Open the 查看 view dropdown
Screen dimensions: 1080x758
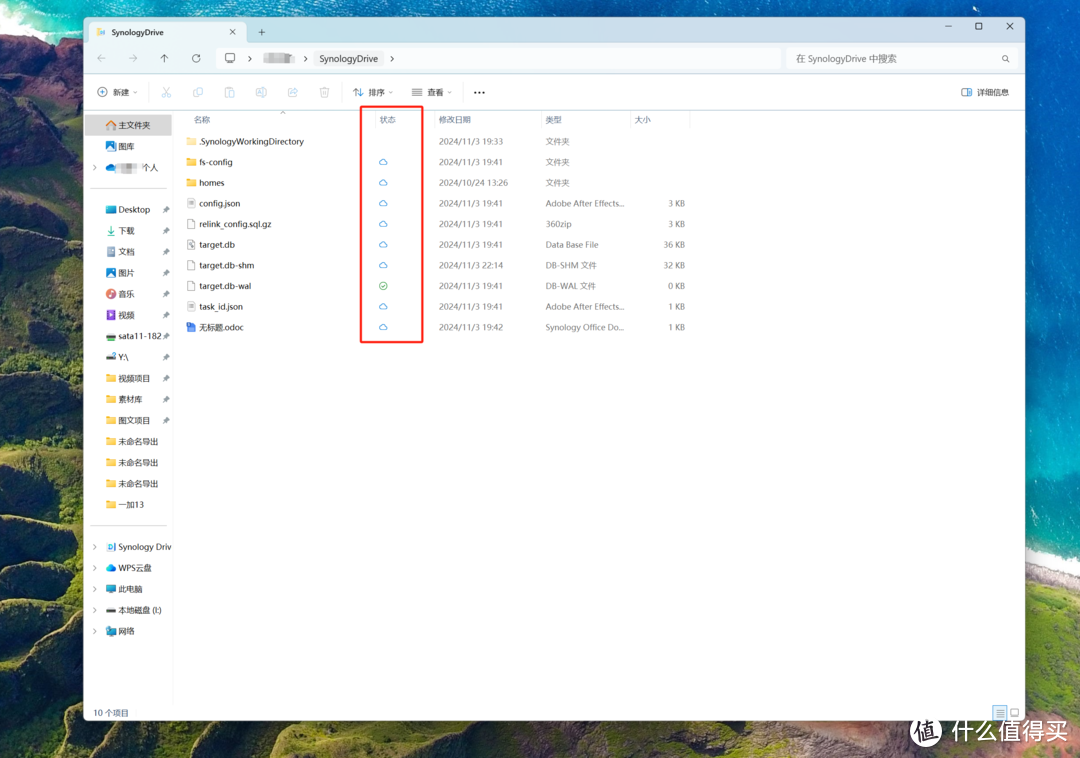(432, 92)
